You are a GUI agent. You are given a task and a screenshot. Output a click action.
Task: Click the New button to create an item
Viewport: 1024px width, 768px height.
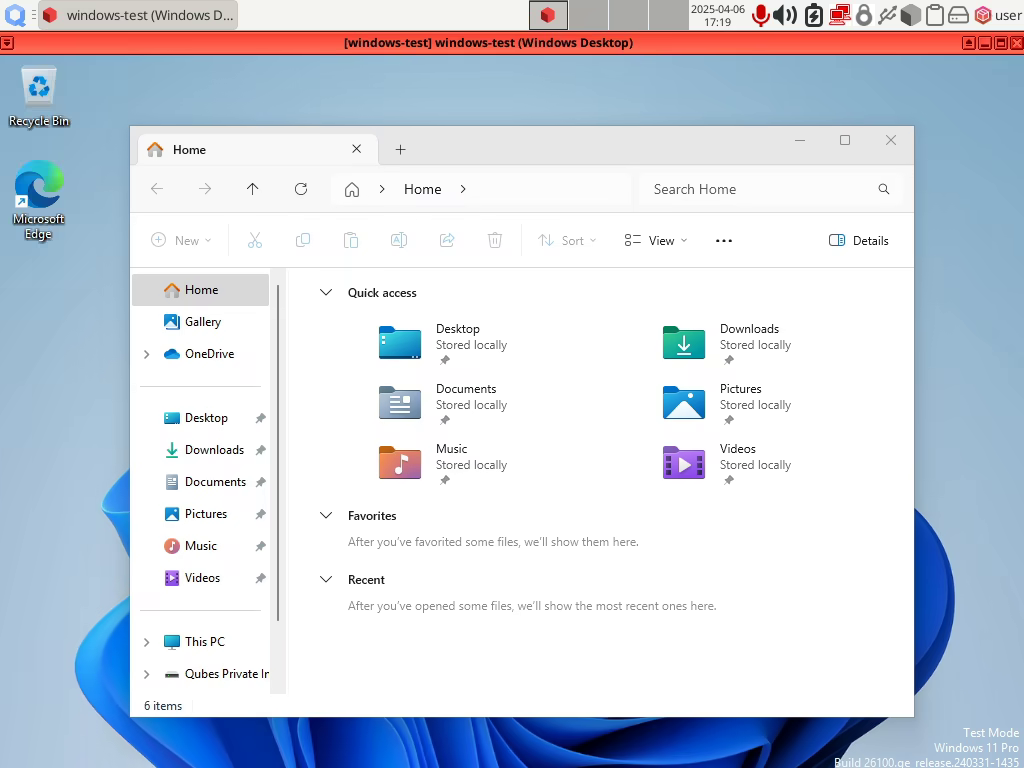coord(180,240)
